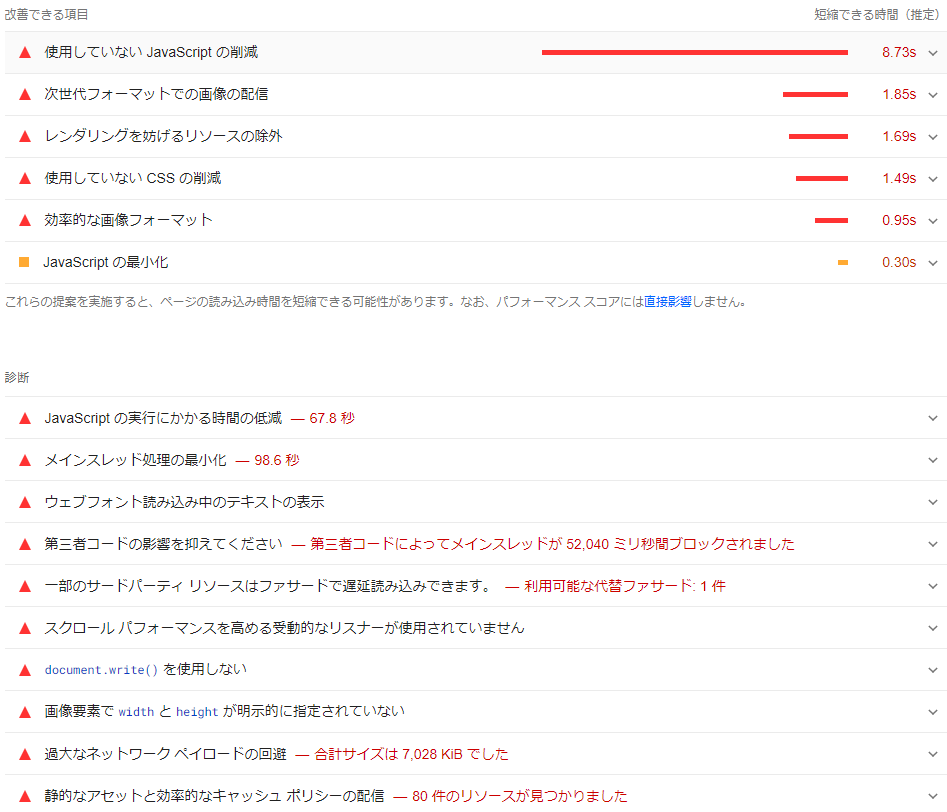
Task: Click warning triangle beside document.write() row
Action: (25, 670)
